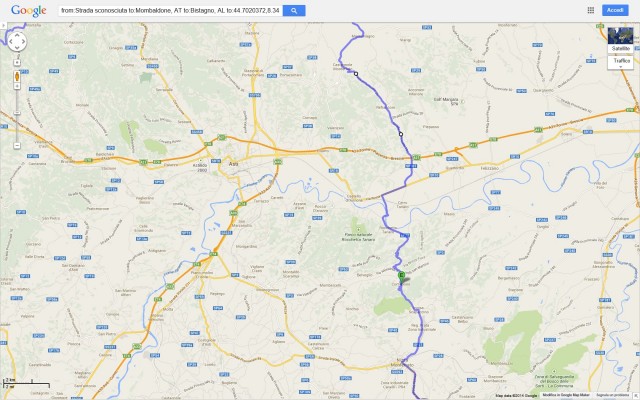Click the Google logo
Viewport: 640px width, 400px height.
(29, 11)
